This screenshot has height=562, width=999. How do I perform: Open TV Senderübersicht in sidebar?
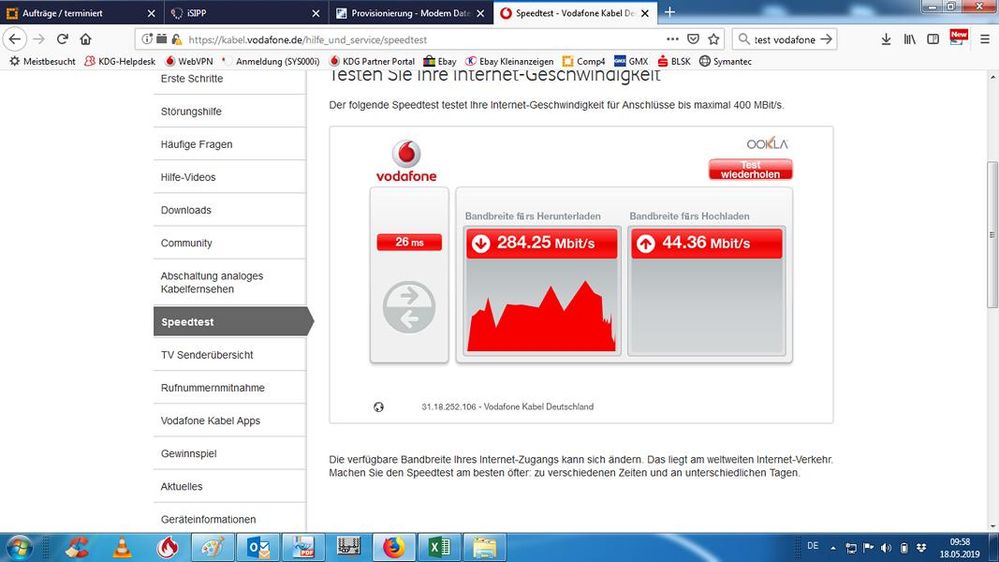click(x=207, y=355)
